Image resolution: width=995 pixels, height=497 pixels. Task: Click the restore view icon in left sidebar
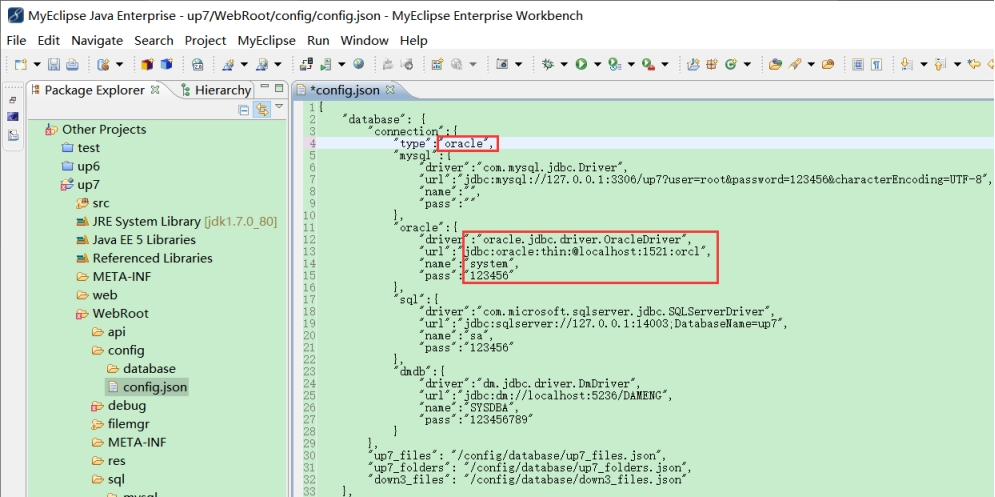point(13,100)
